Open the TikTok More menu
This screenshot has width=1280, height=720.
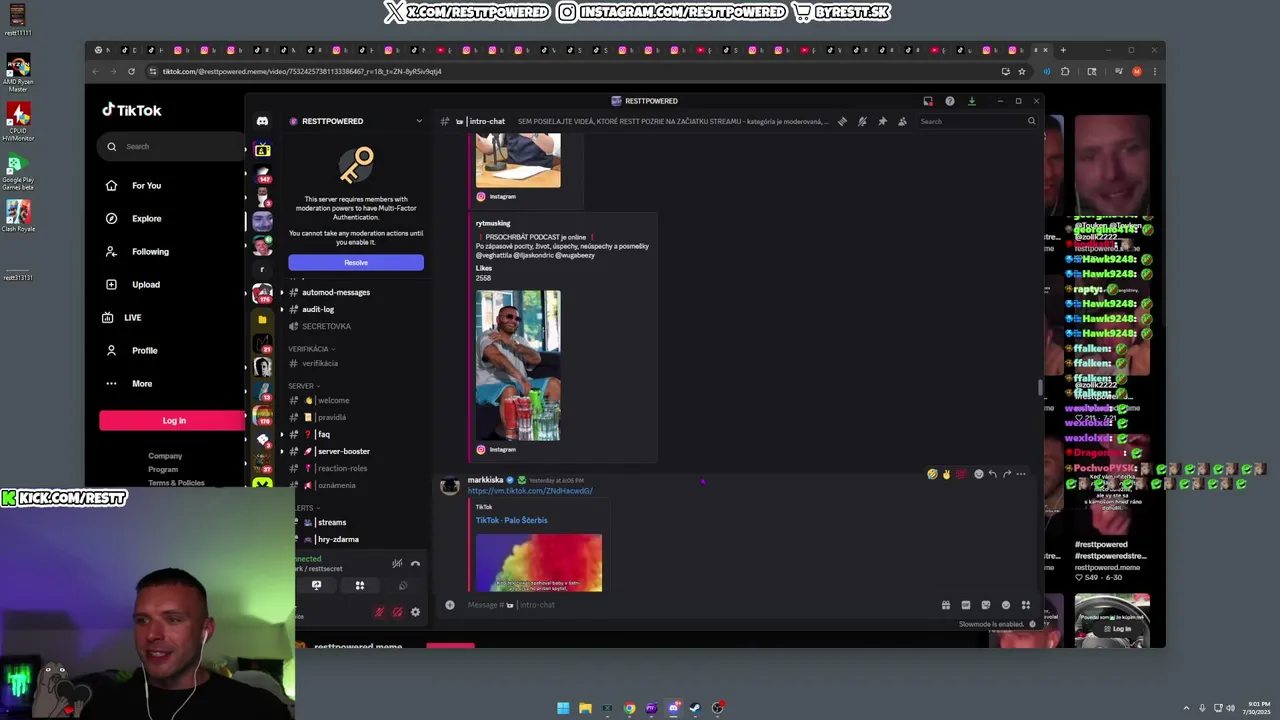(142, 383)
